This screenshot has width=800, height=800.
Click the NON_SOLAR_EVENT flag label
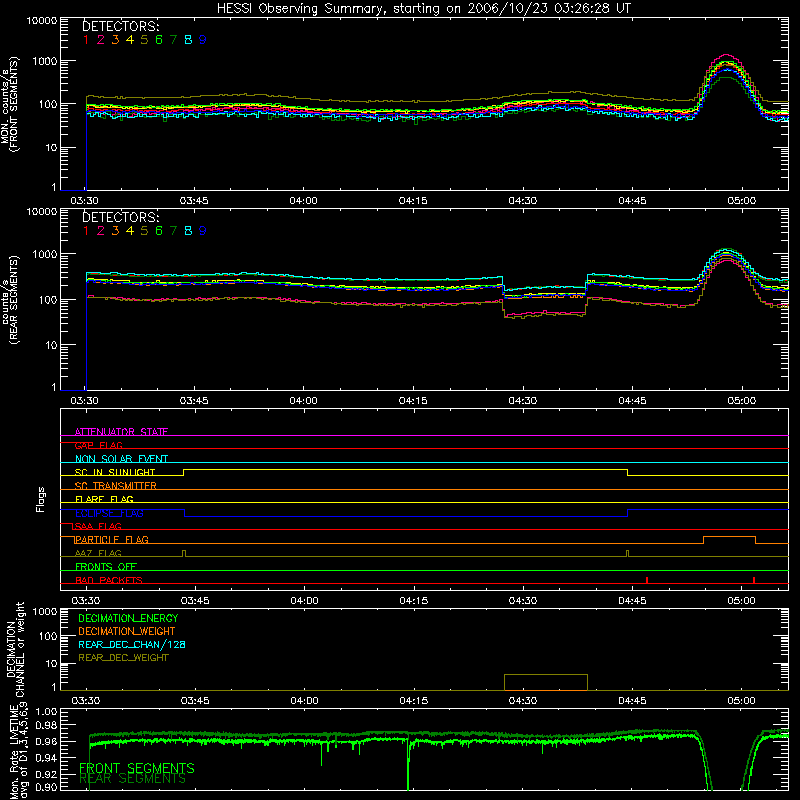tap(121, 459)
